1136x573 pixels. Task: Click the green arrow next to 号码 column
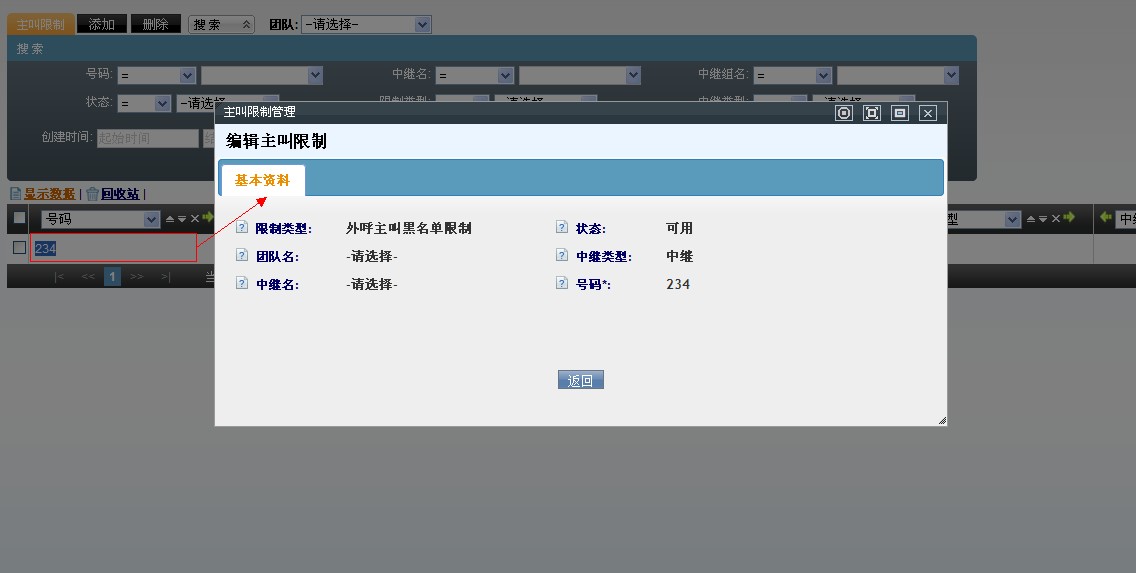click(x=206, y=218)
